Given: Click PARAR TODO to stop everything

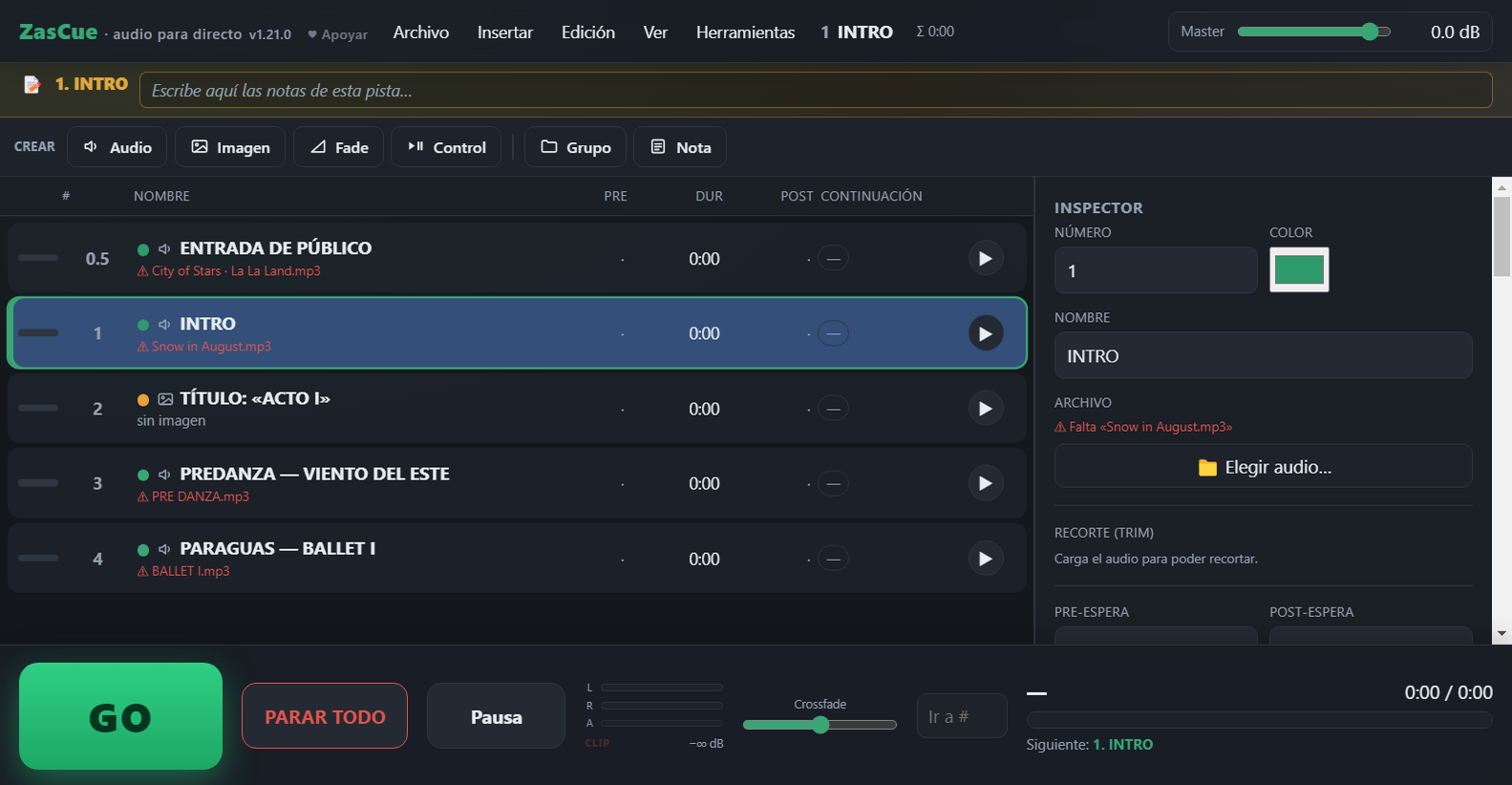Looking at the screenshot, I should (325, 716).
